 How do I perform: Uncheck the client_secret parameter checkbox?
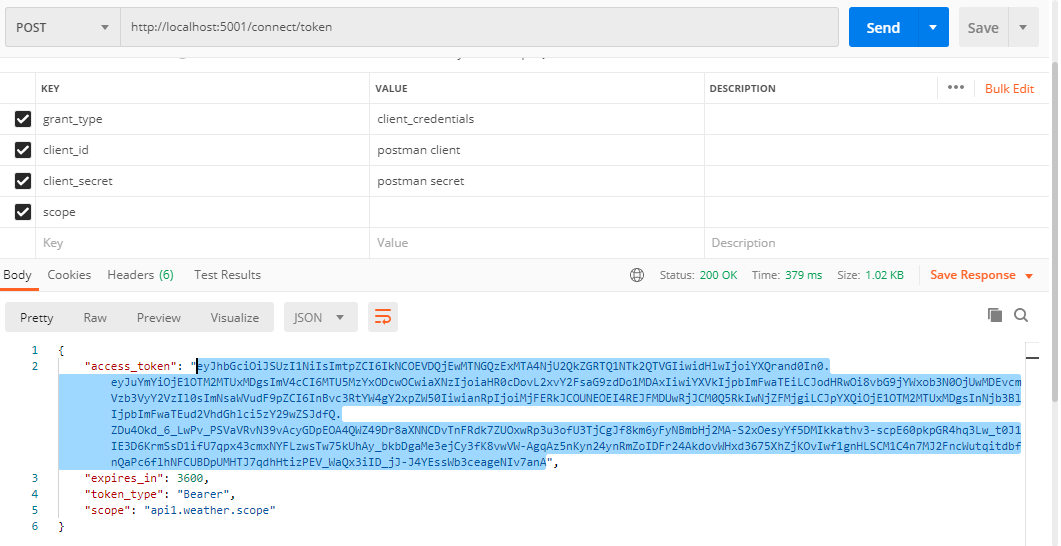click(23, 181)
